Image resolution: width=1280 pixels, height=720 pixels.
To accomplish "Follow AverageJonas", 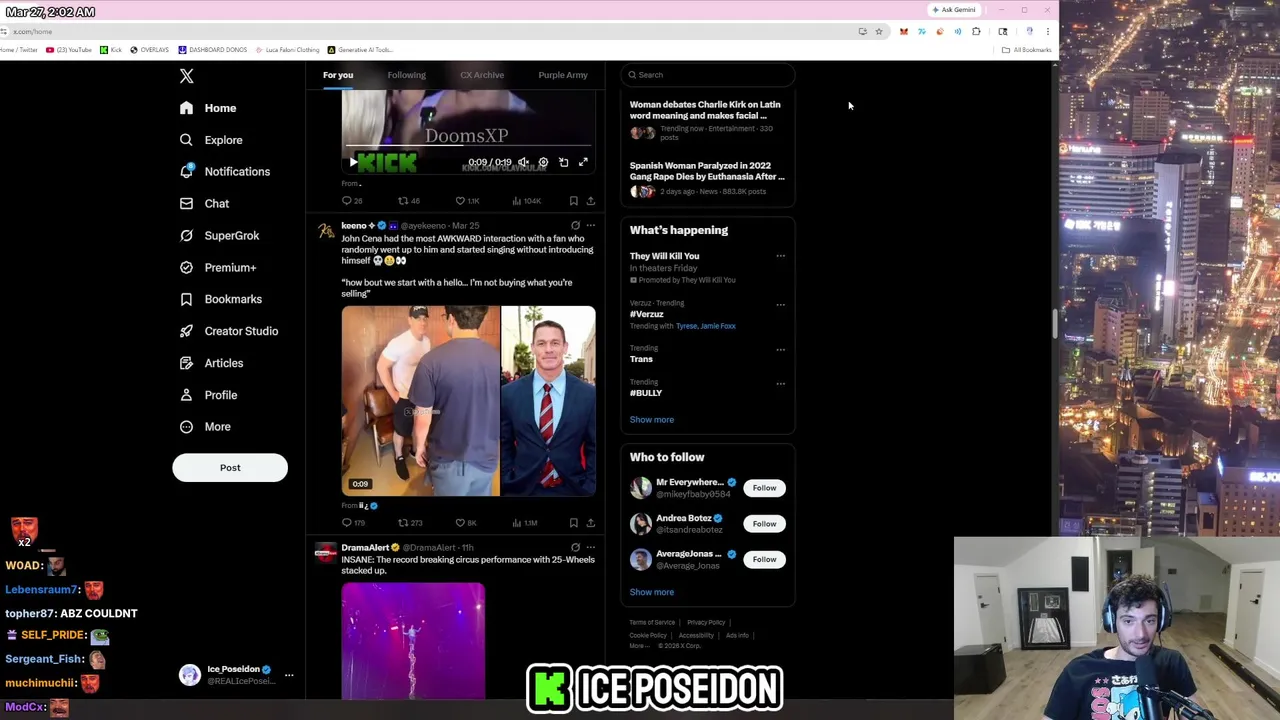I will pos(764,560).
